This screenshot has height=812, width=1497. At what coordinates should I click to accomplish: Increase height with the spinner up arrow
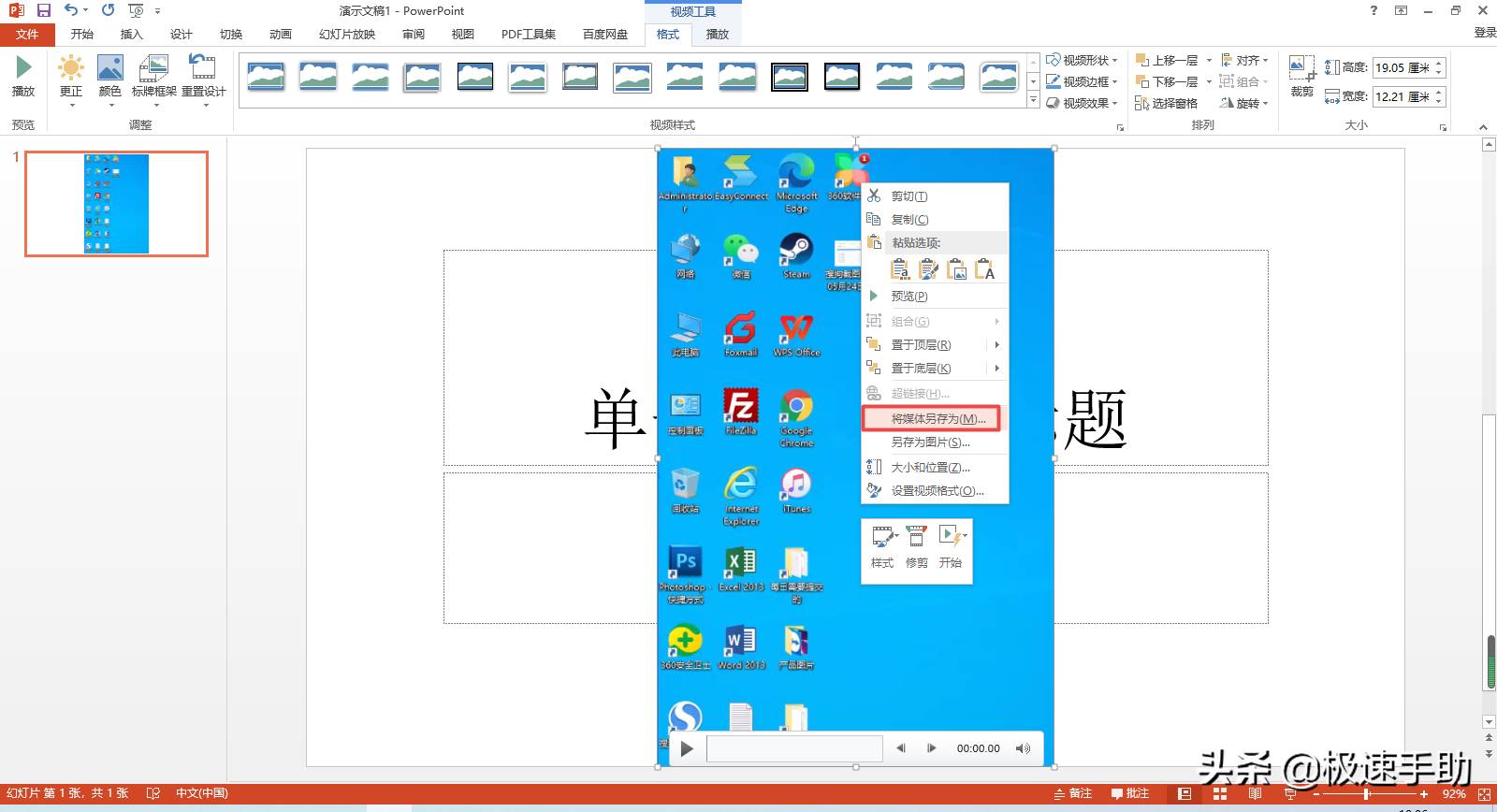(x=1439, y=63)
